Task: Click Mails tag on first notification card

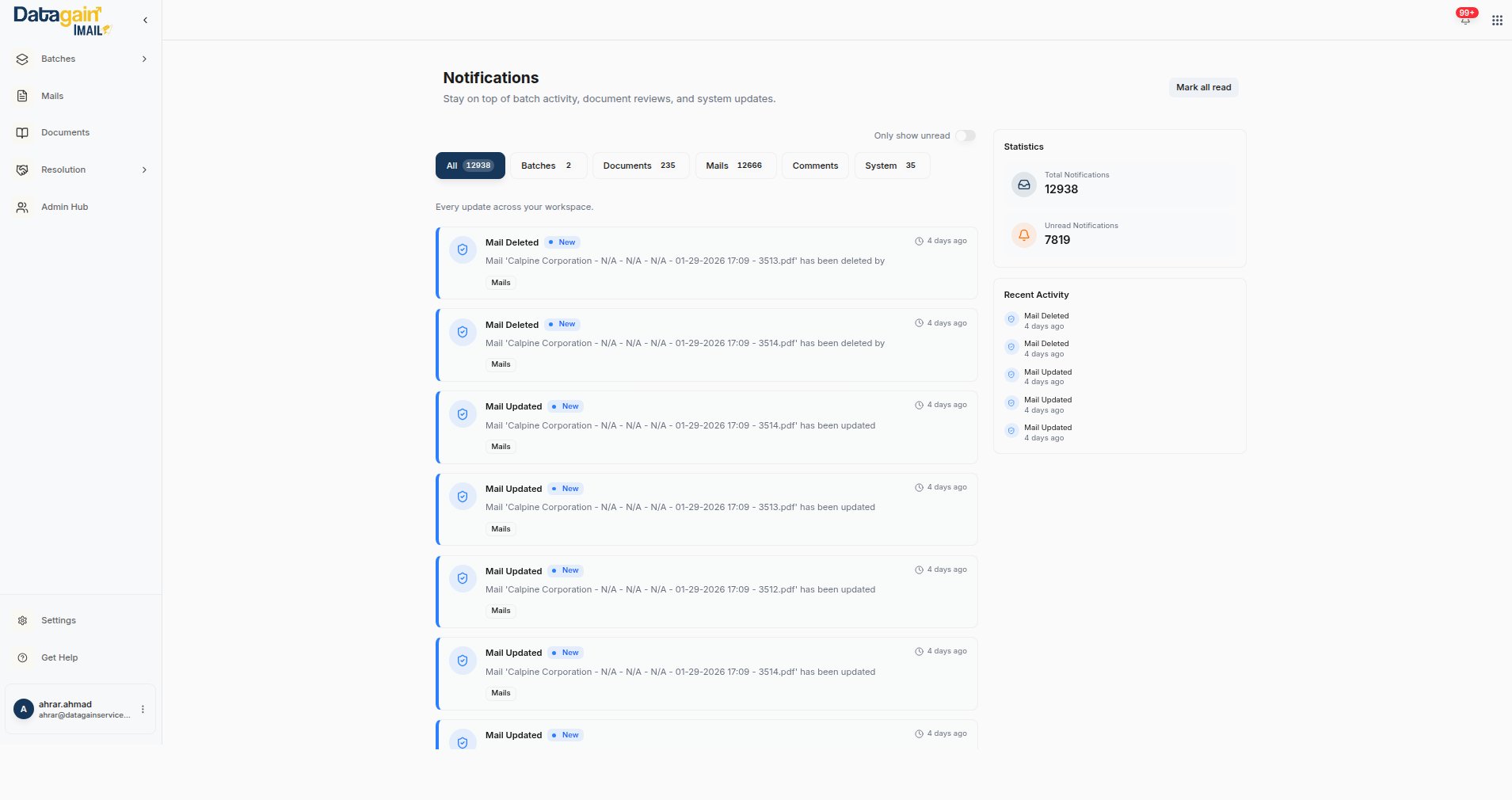Action: [501, 283]
